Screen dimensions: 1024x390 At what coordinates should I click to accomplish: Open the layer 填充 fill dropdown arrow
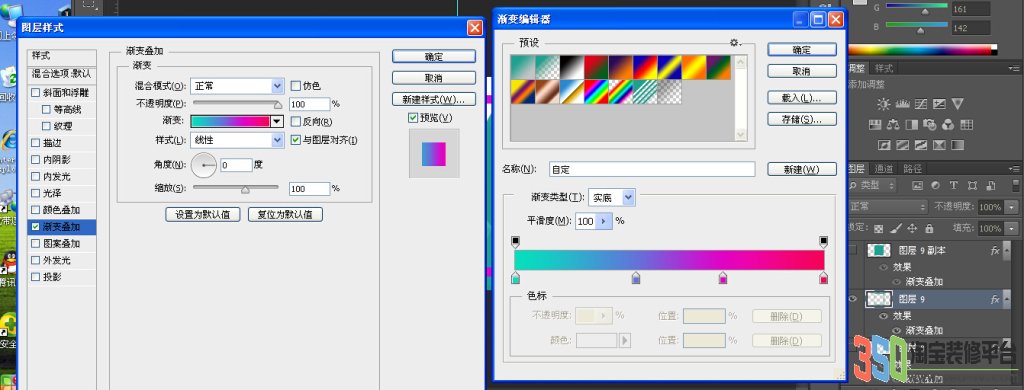pyautogui.click(x=1012, y=229)
